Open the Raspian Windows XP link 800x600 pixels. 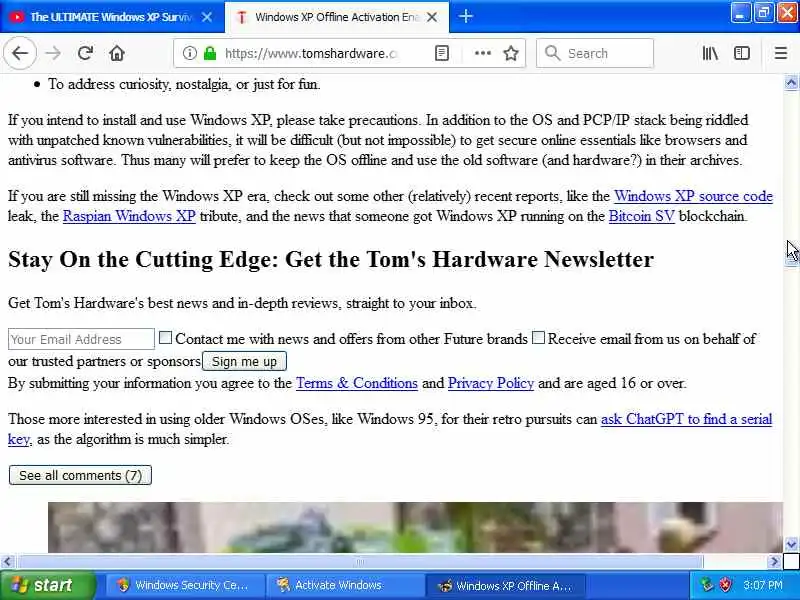[129, 216]
